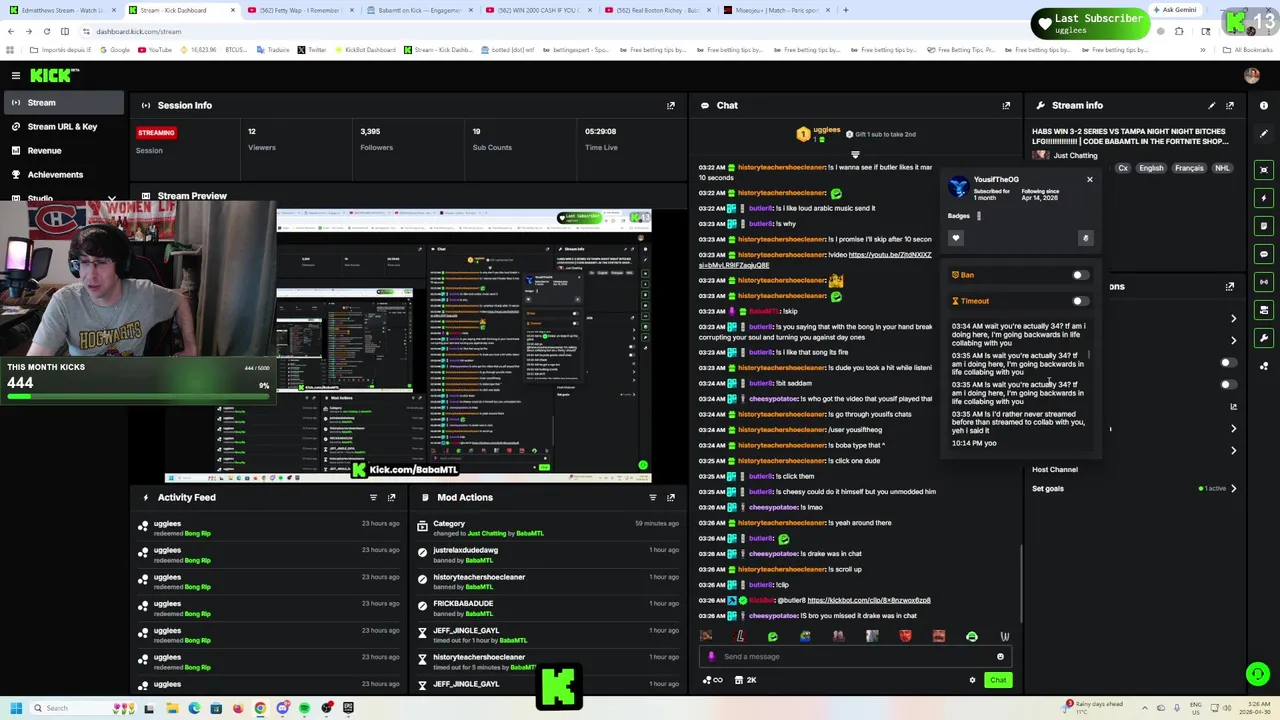Open the emoji picker in message box

(1000, 657)
